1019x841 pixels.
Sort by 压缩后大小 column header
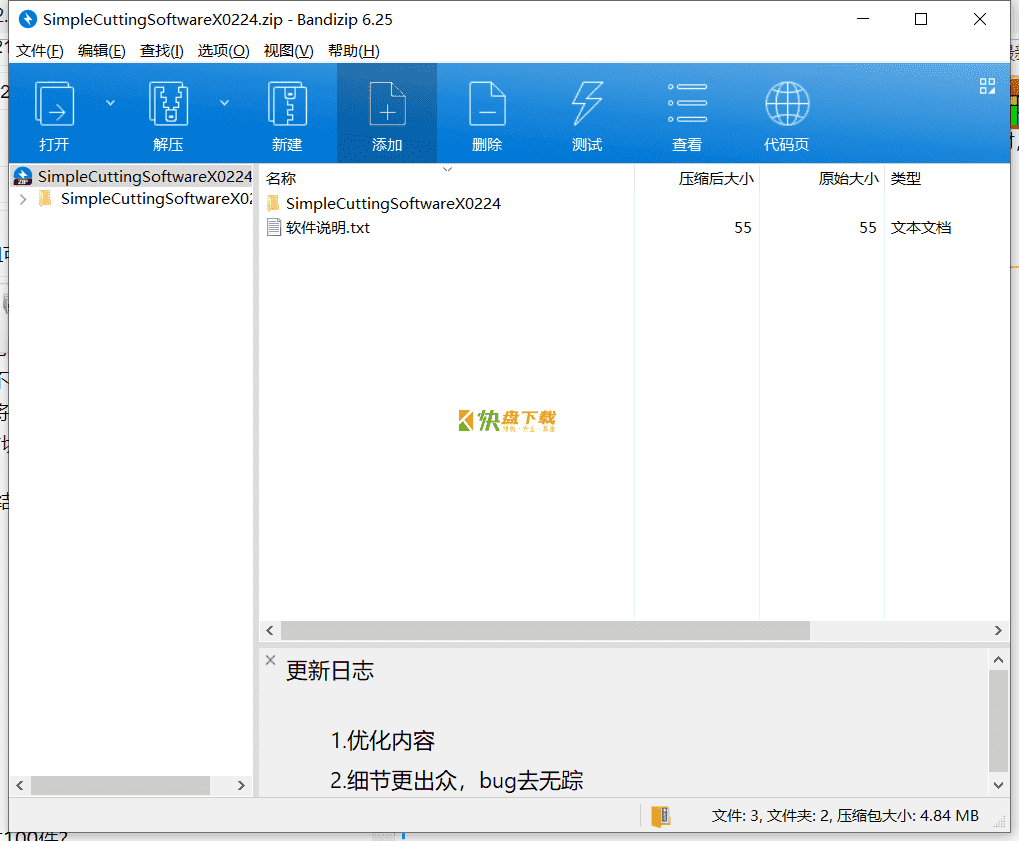point(716,179)
